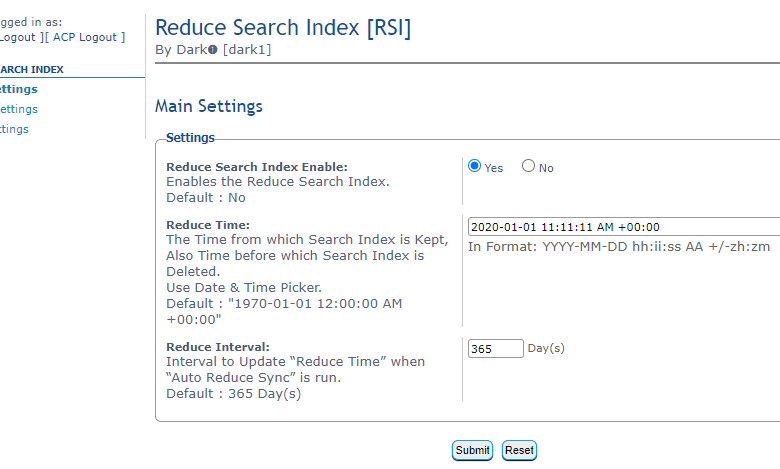Select No for Reduce Search Index Enable
The height and width of the screenshot is (469, 780).
pyautogui.click(x=528, y=167)
